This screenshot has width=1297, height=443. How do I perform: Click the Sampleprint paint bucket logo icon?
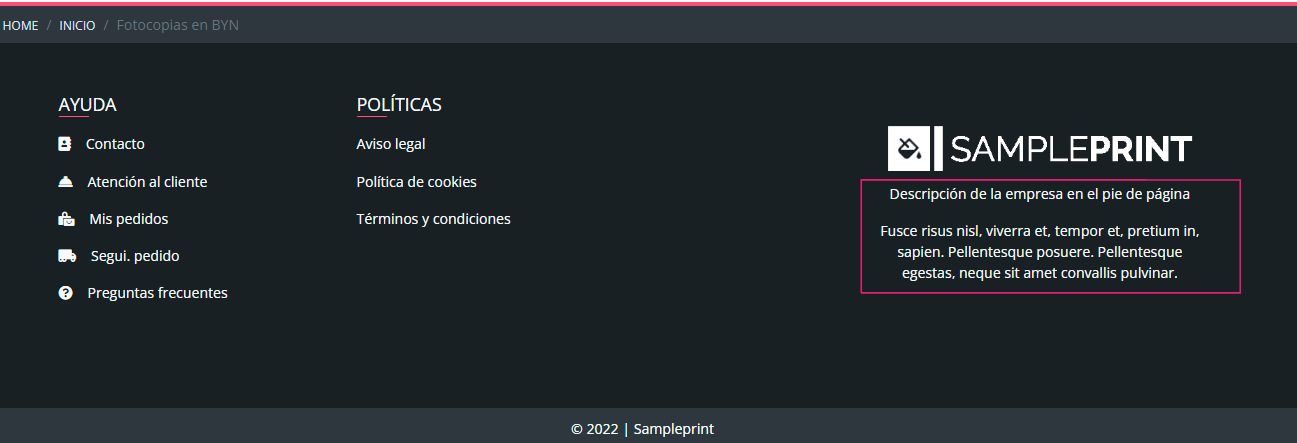[909, 149]
